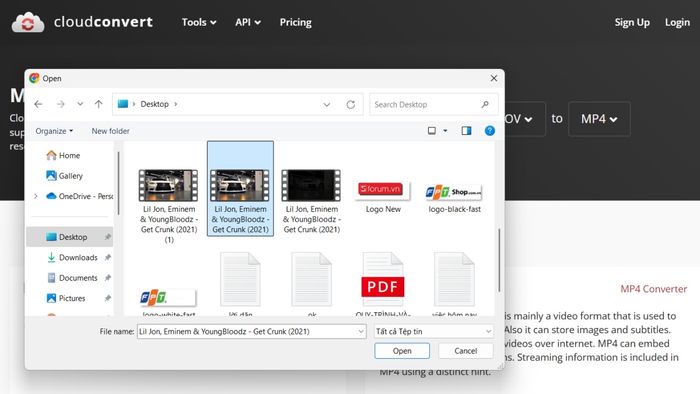Select the PDF document file icon
Image resolution: width=700 pixels, height=394 pixels.
[383, 280]
